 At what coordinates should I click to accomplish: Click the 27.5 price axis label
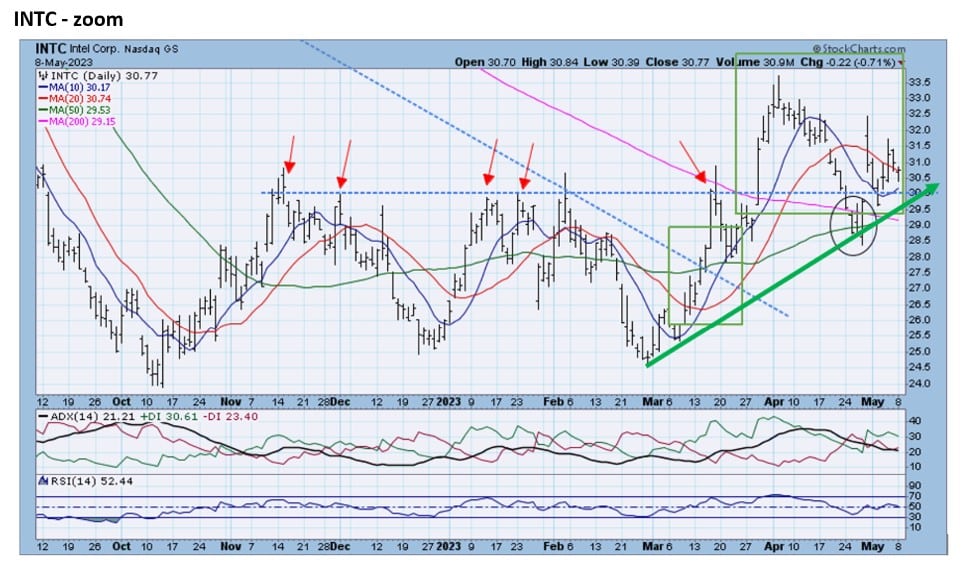point(921,272)
